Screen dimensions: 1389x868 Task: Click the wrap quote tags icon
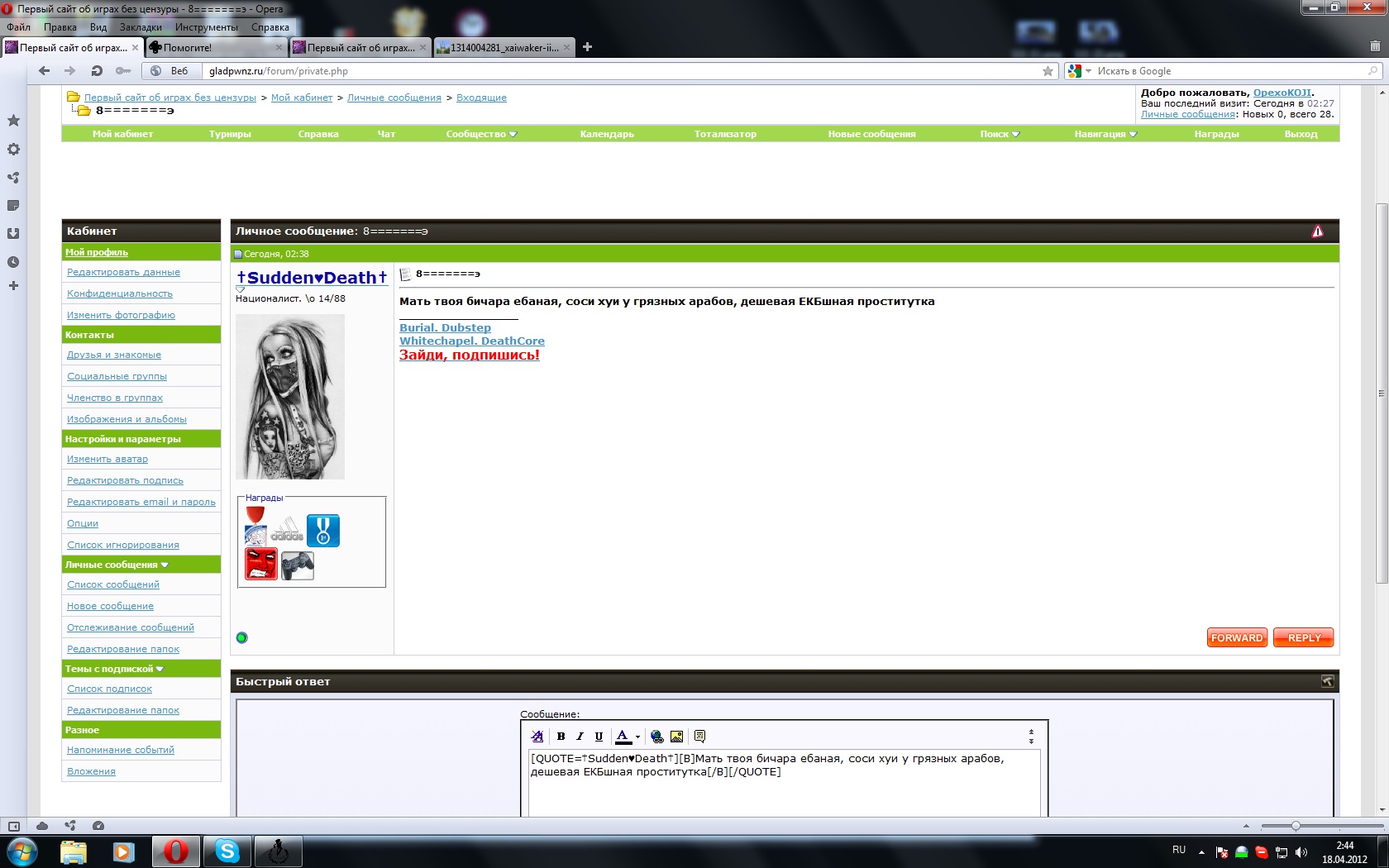click(700, 737)
